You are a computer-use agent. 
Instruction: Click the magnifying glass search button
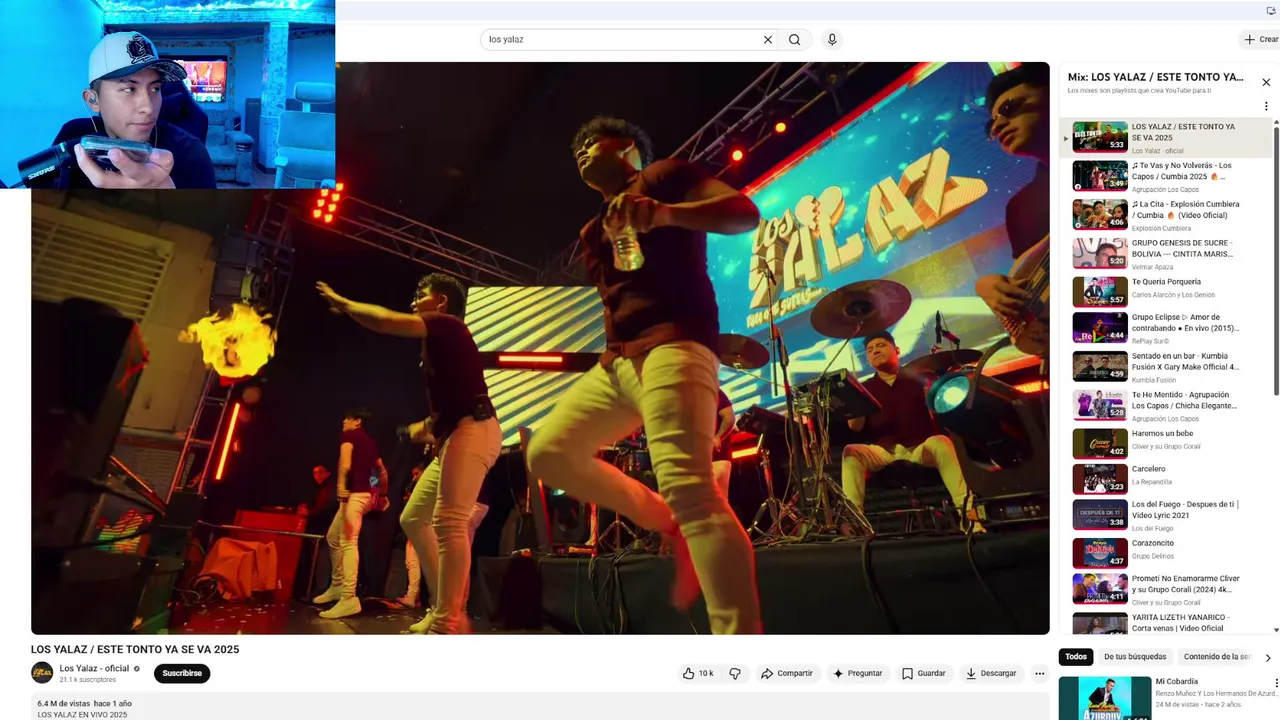[794, 40]
